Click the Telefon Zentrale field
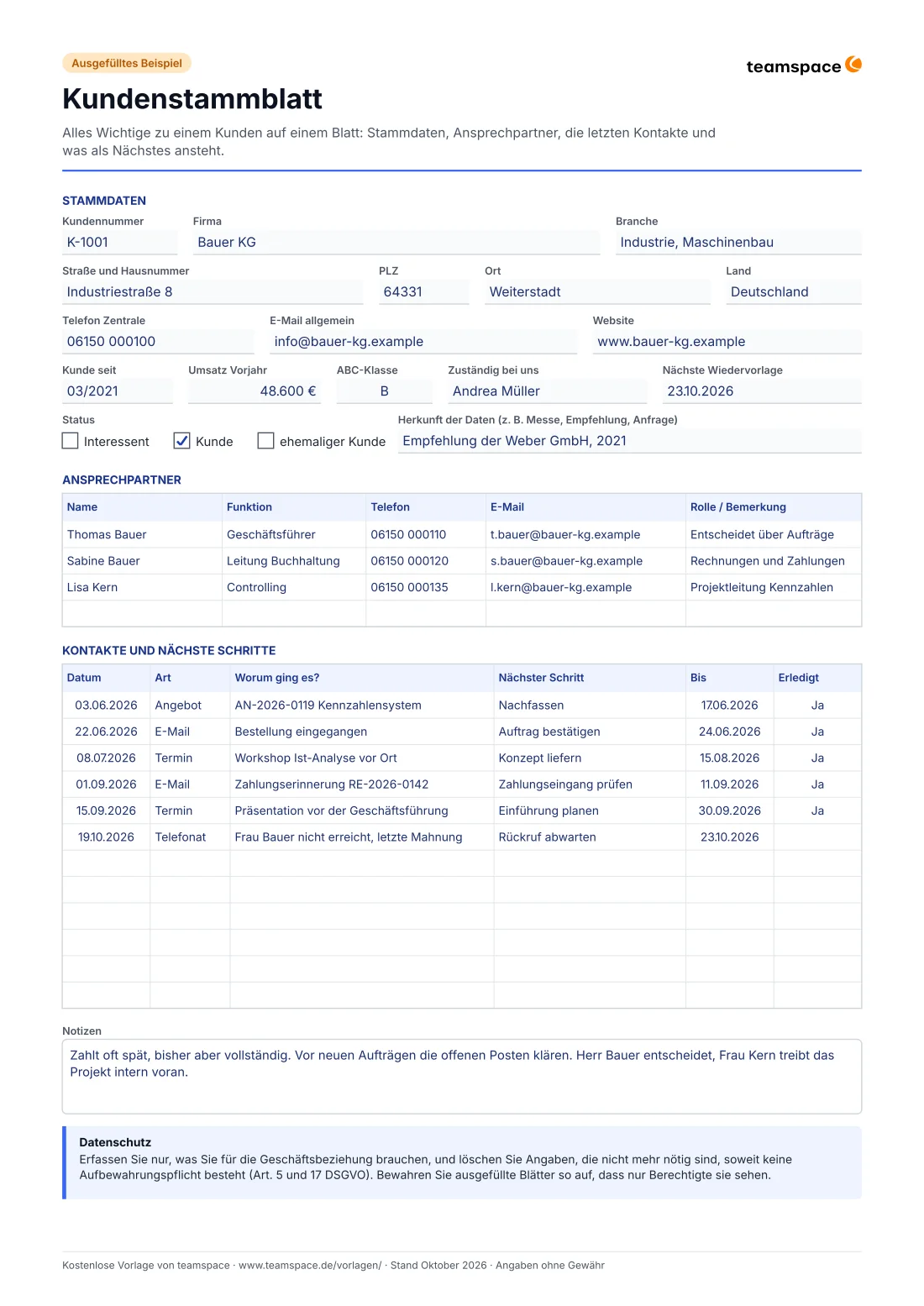 (158, 341)
